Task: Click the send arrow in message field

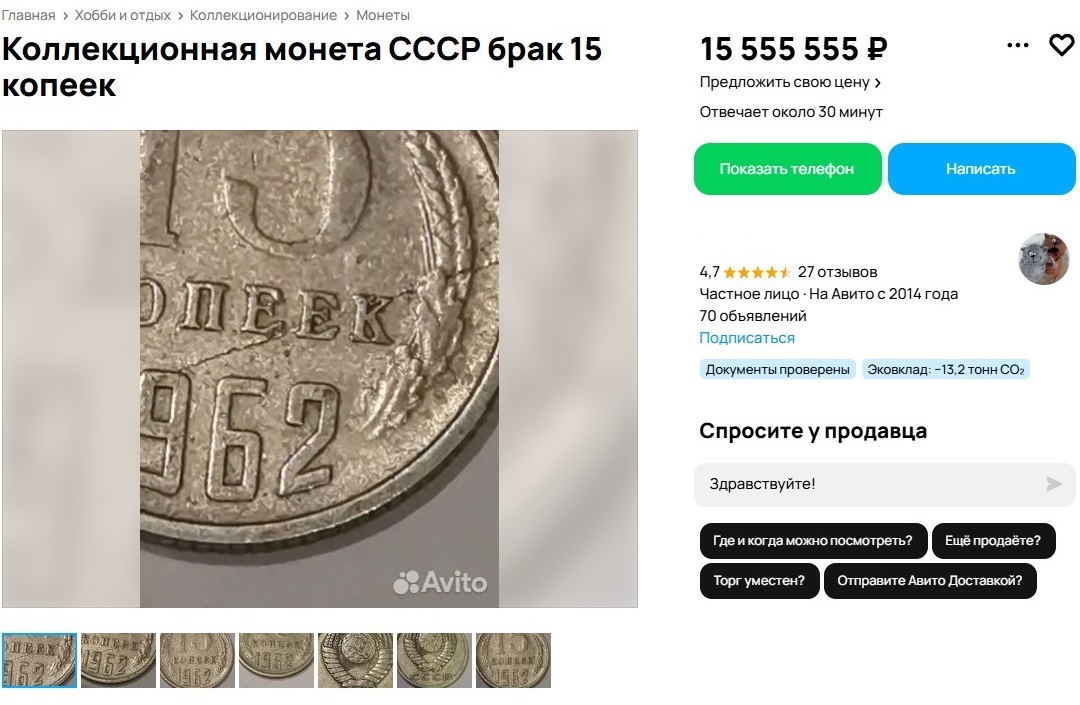Action: pos(1054,484)
